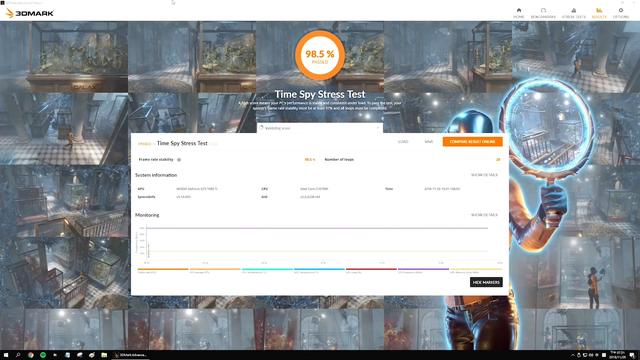Show details for Monitoring section

[x=484, y=215]
